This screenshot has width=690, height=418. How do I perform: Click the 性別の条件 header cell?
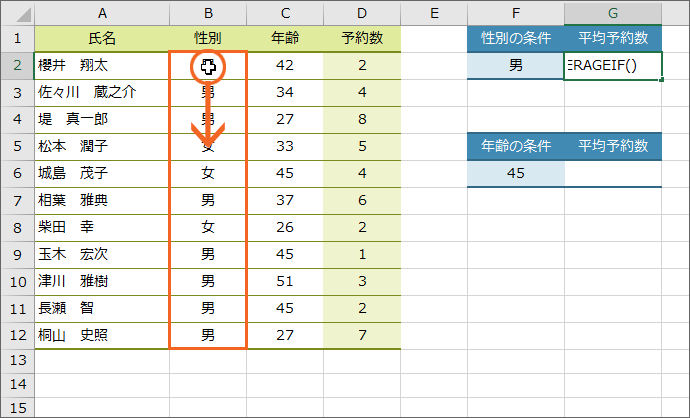click(x=516, y=38)
